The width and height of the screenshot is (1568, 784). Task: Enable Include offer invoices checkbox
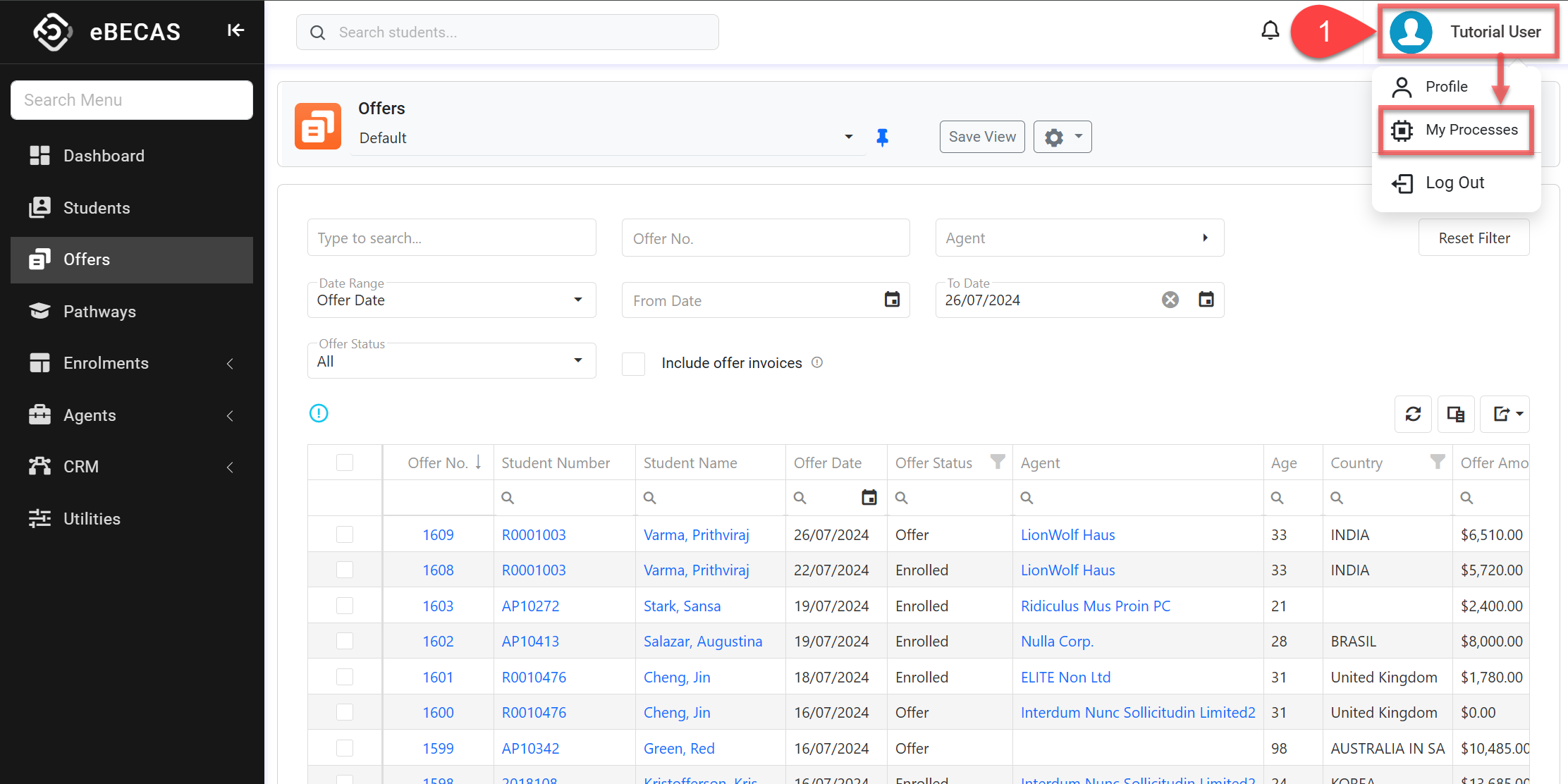[633, 363]
